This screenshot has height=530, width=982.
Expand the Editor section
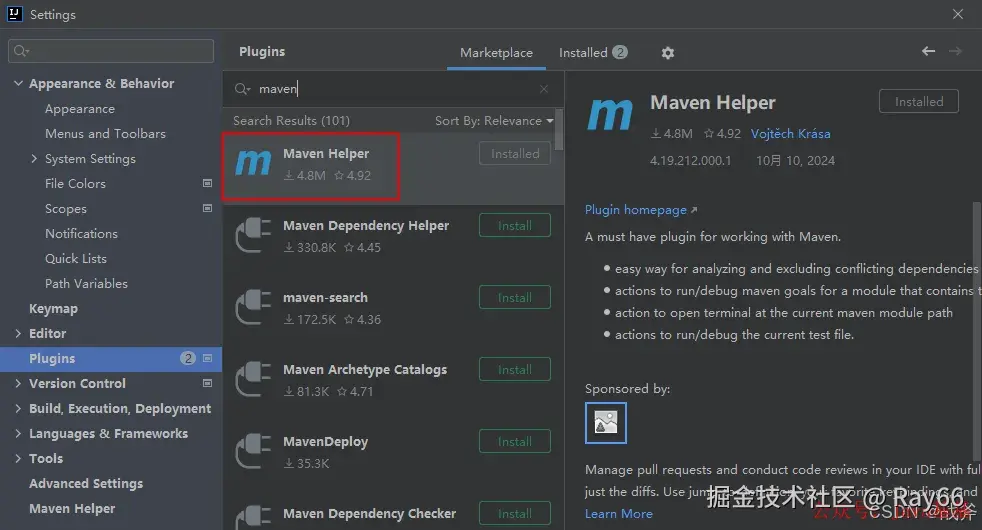[x=18, y=333]
